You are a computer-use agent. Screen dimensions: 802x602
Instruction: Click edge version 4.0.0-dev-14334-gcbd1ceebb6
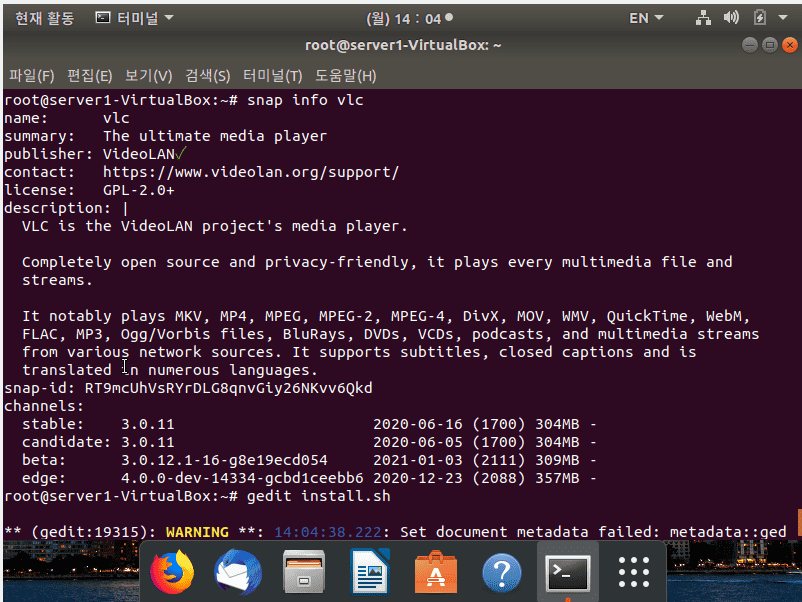point(242,478)
